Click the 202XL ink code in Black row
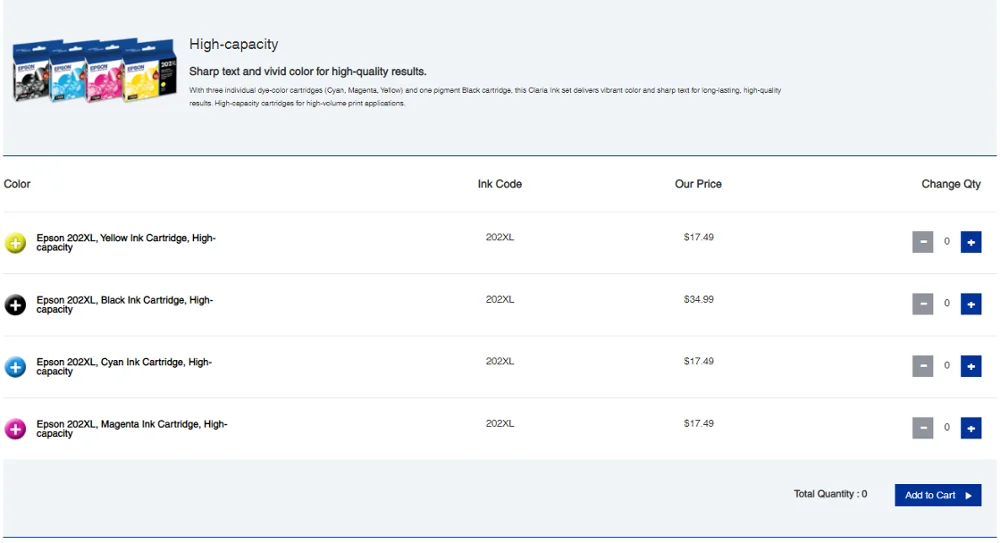This screenshot has height=543, width=1000. (x=500, y=299)
